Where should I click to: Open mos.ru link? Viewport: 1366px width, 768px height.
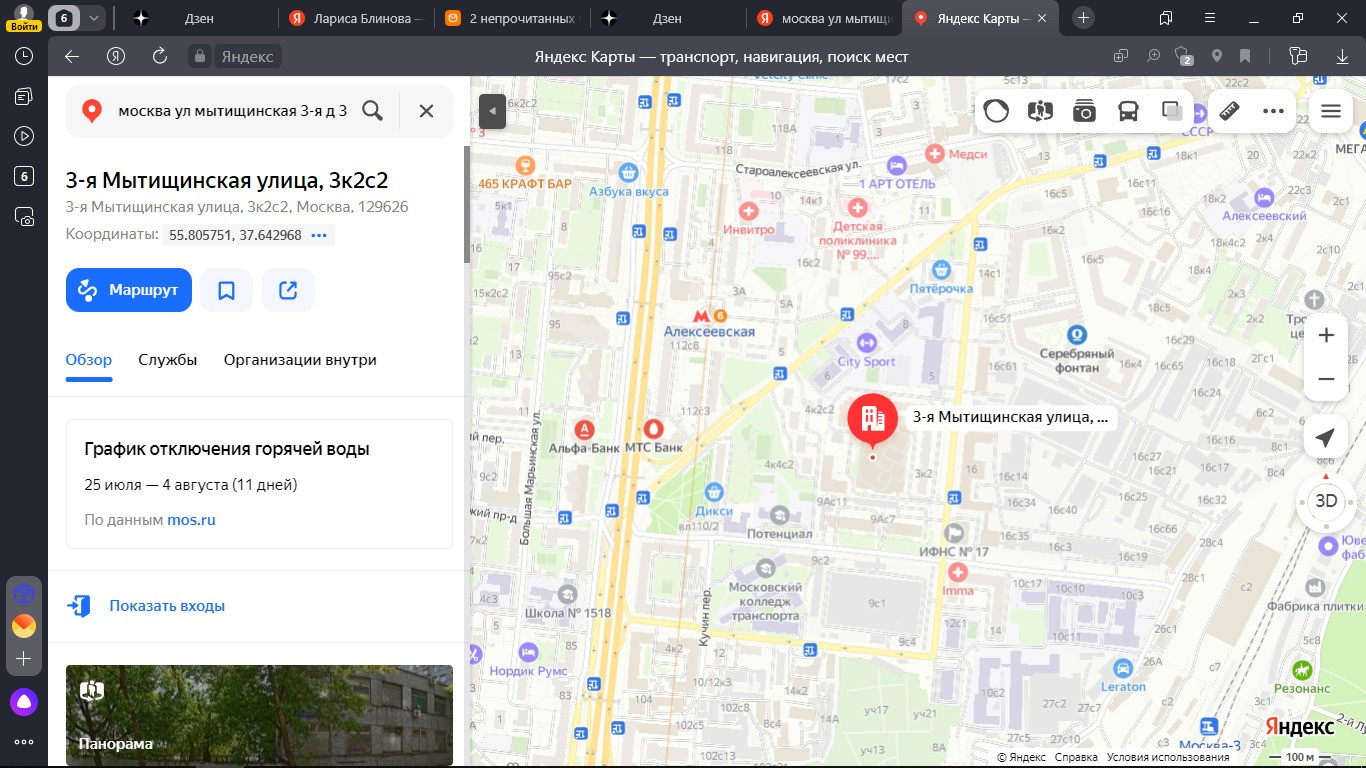pos(191,520)
